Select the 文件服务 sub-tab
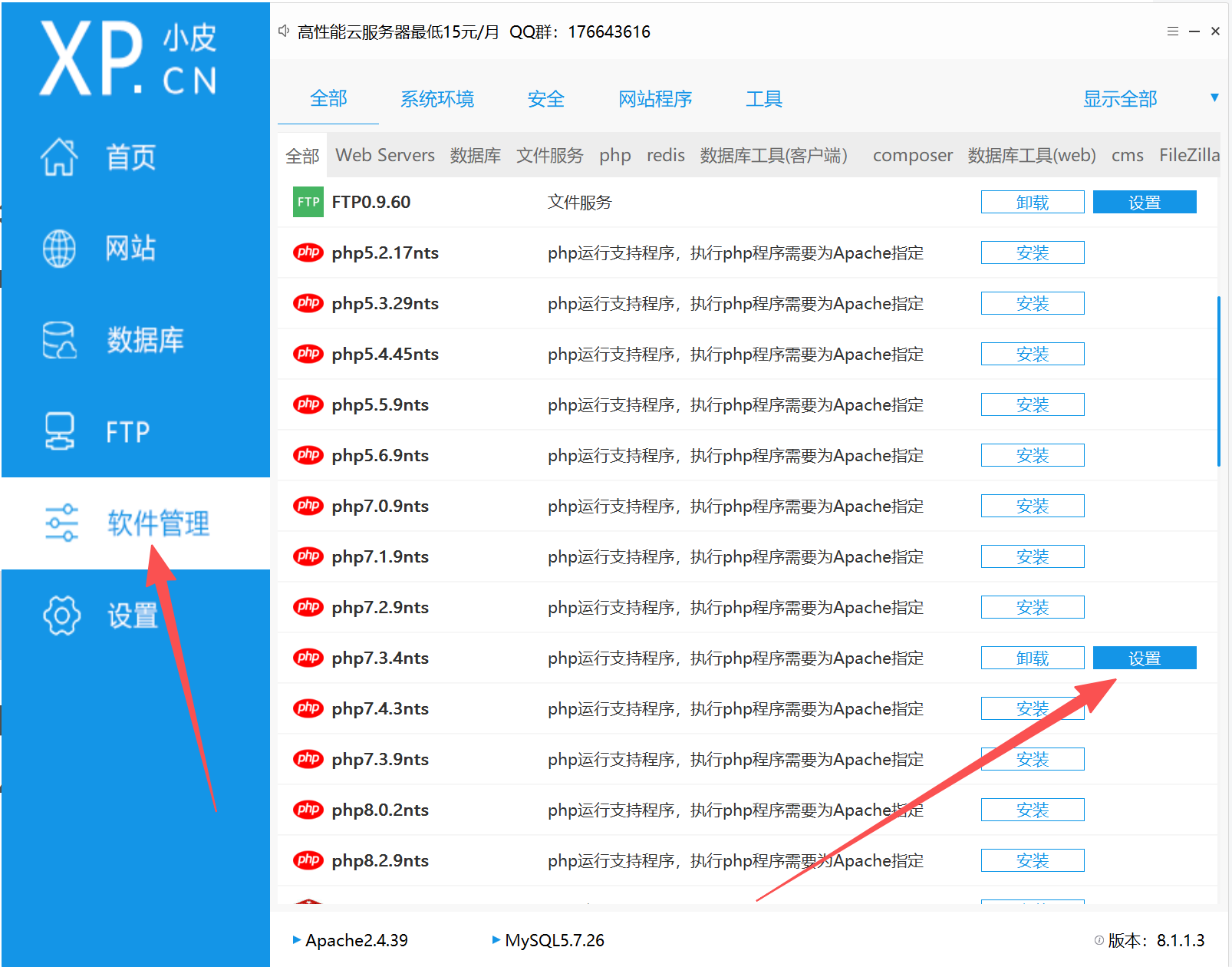 (x=549, y=155)
